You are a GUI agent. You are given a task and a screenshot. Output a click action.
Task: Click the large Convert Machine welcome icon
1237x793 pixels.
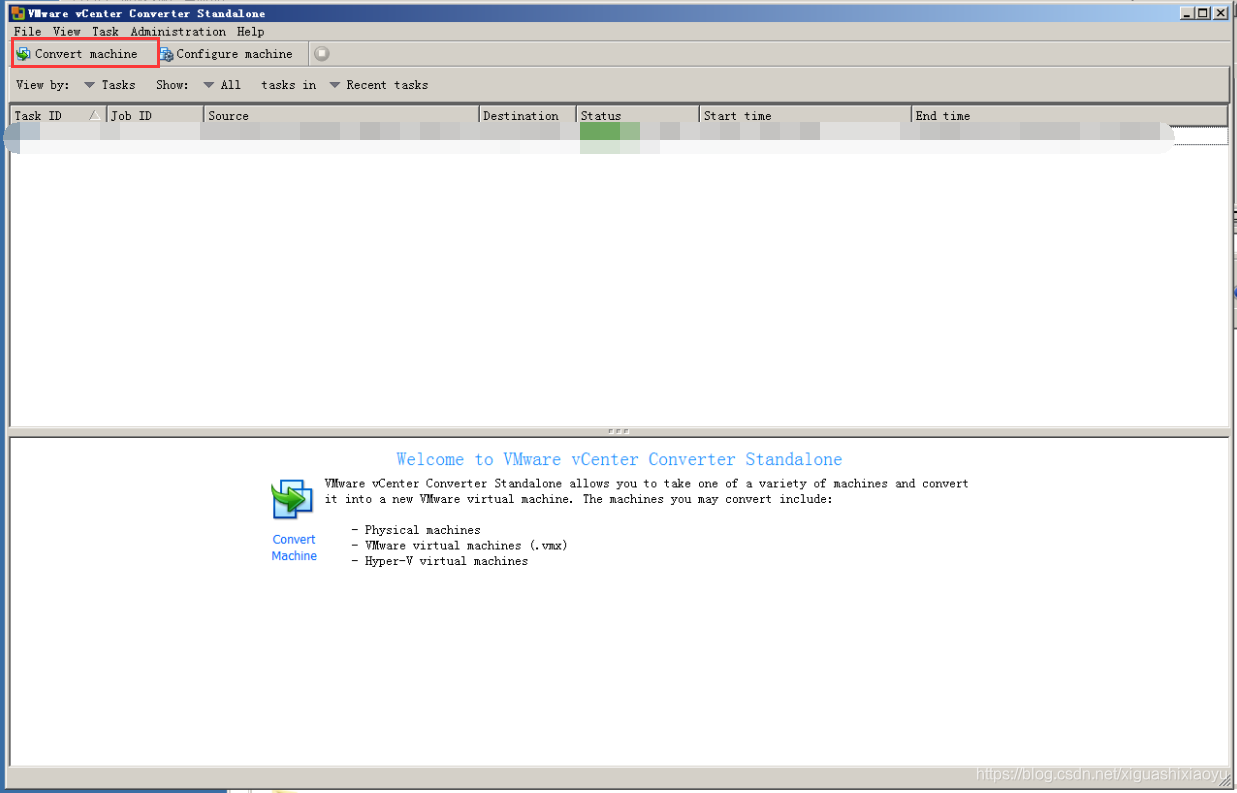click(292, 499)
